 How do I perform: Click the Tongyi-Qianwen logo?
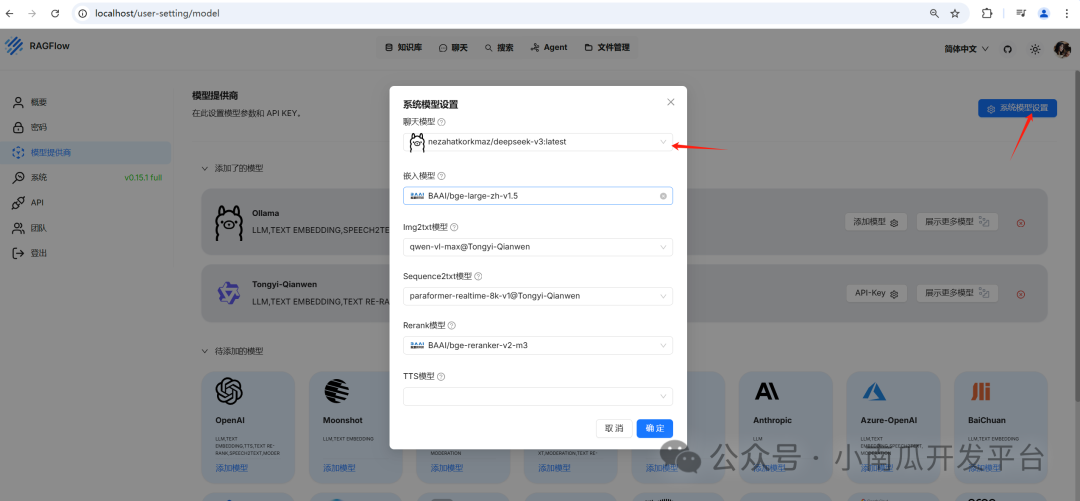coord(229,294)
